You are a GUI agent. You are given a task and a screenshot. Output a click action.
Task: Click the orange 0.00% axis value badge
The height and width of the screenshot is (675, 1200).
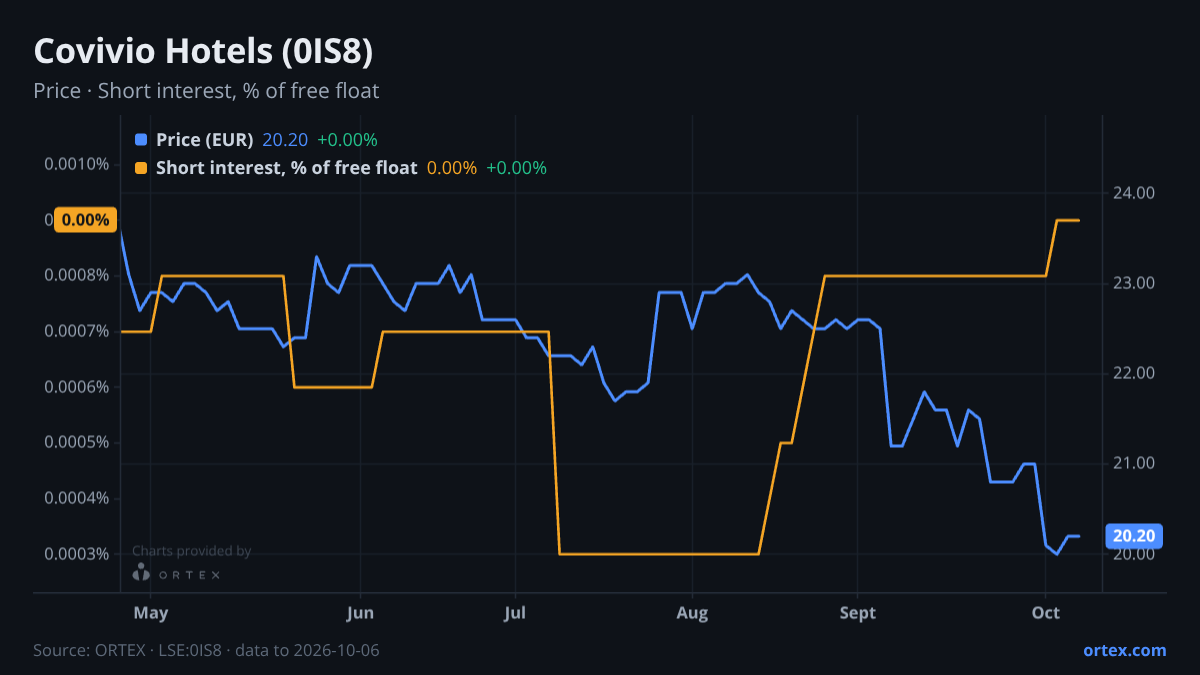point(85,220)
